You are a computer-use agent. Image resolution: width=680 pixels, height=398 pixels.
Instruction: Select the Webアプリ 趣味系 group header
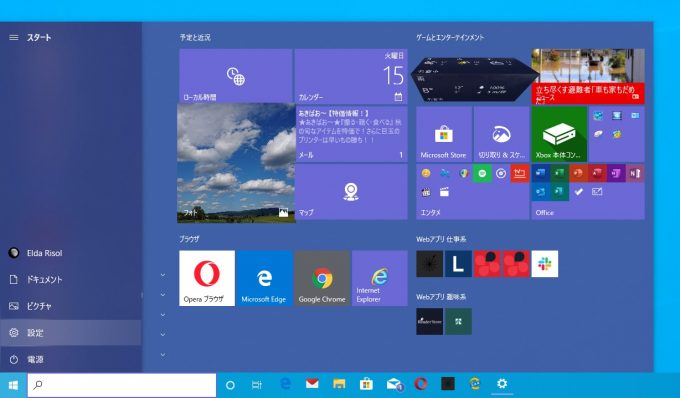[441, 297]
